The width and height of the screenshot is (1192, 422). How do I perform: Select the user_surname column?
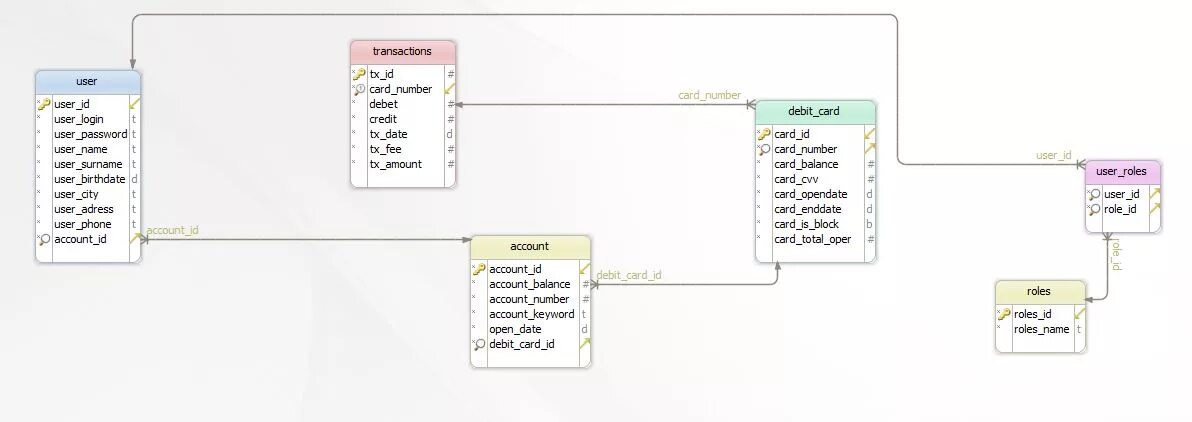tap(88, 164)
